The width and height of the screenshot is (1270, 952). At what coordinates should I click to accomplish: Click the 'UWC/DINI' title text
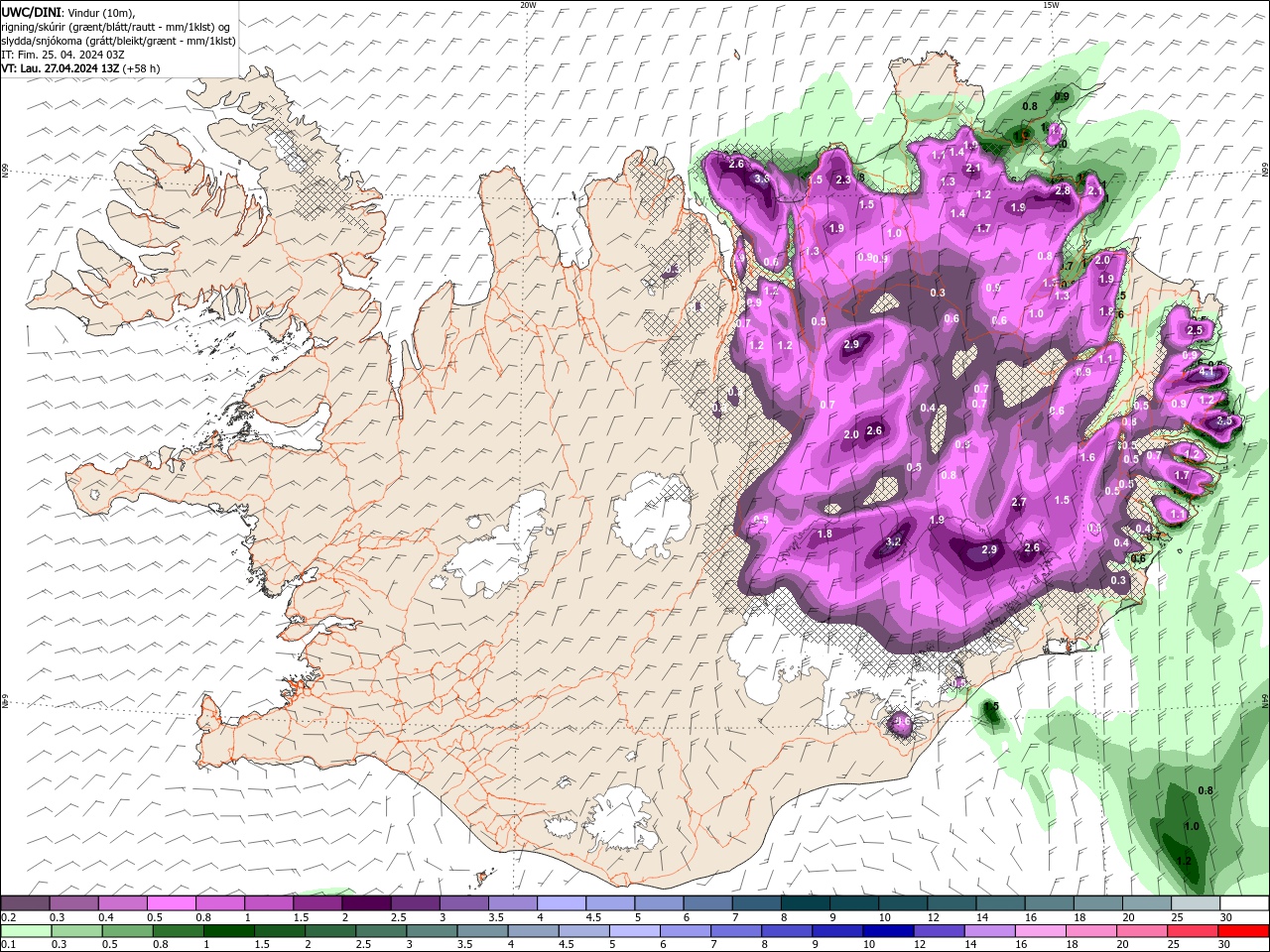tap(33, 12)
